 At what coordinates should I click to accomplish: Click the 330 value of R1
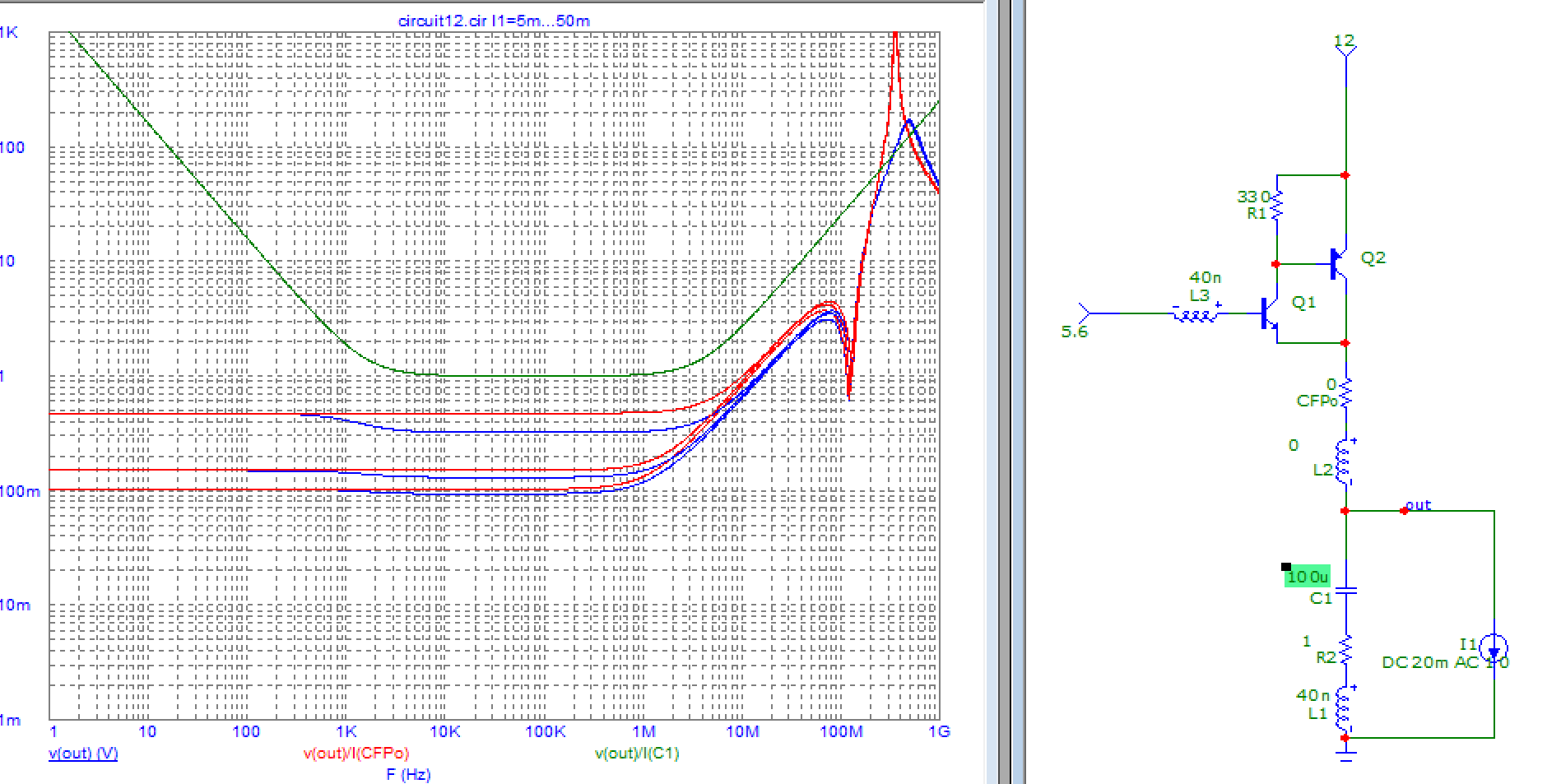1253,197
